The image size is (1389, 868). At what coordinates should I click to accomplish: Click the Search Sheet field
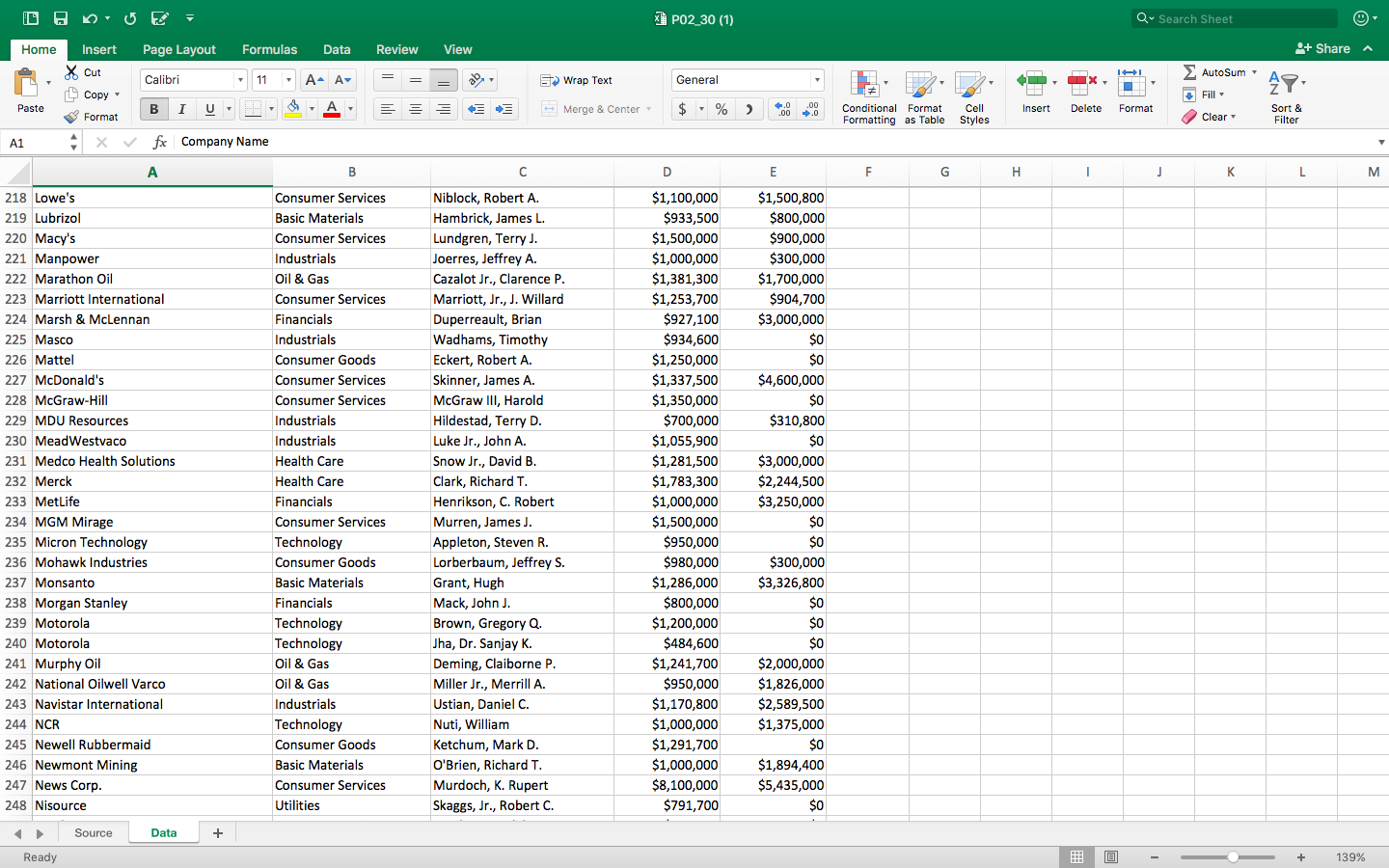[x=1235, y=18]
